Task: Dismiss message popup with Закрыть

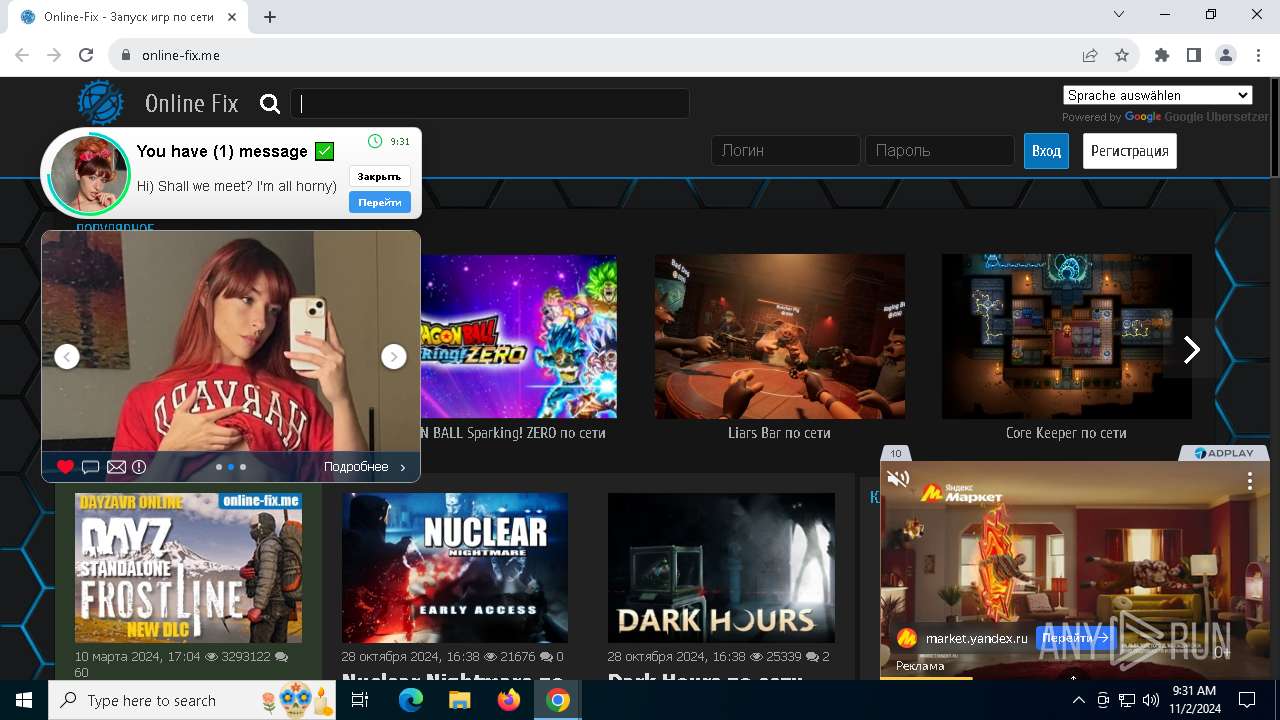Action: point(380,176)
